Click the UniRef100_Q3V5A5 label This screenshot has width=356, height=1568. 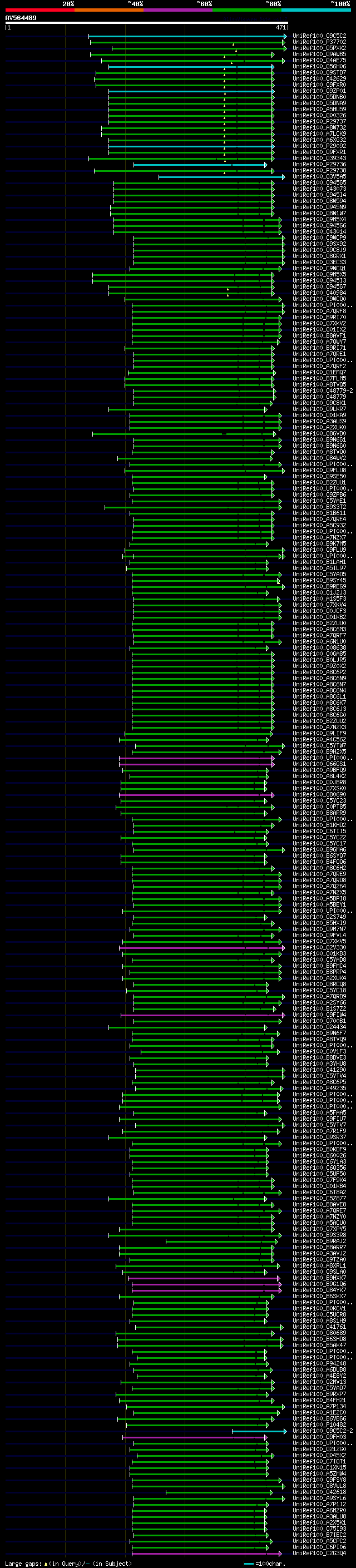(319, 176)
